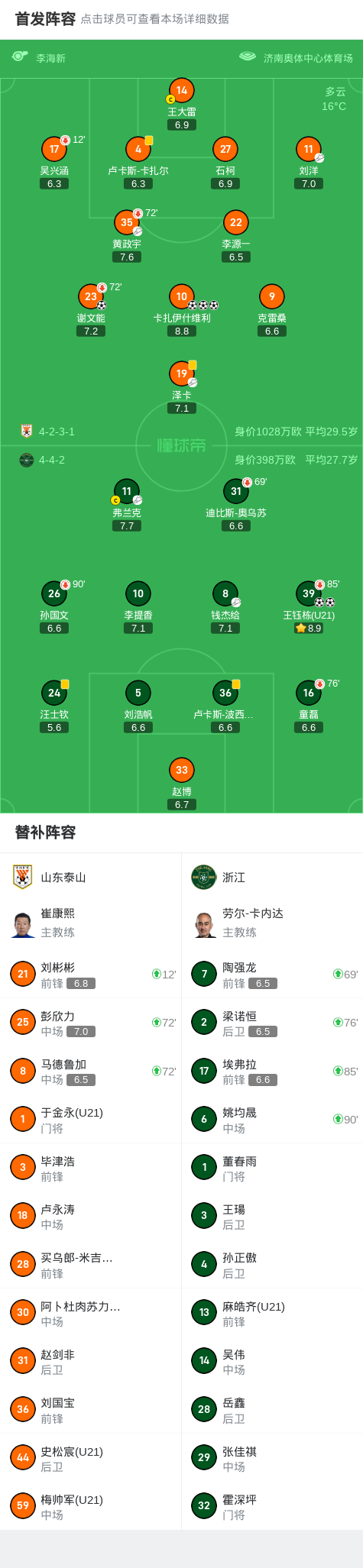The image size is (363, 1568).
Task: Select 卡扎伊什维利 number 10 player circle
Action: [x=182, y=296]
